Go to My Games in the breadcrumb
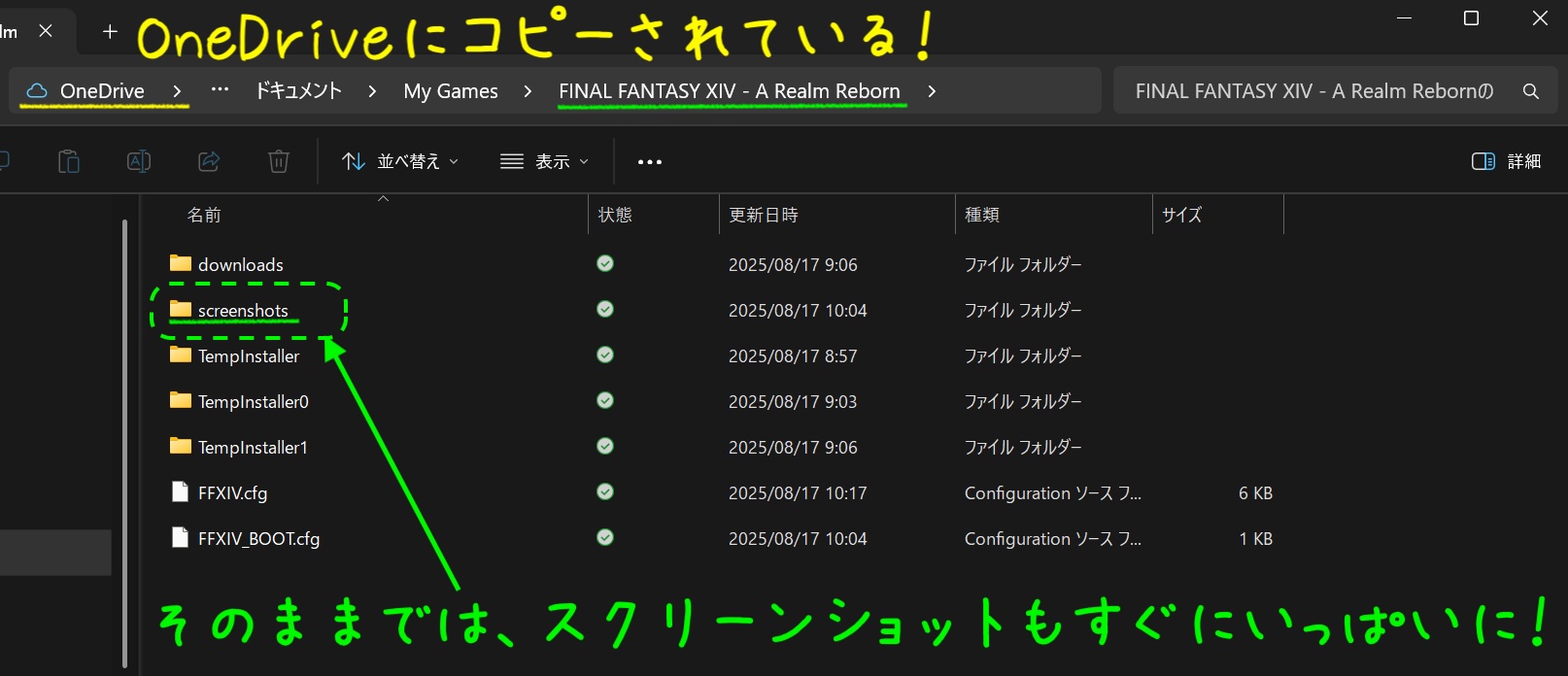Image resolution: width=1568 pixels, height=676 pixels. point(451,91)
